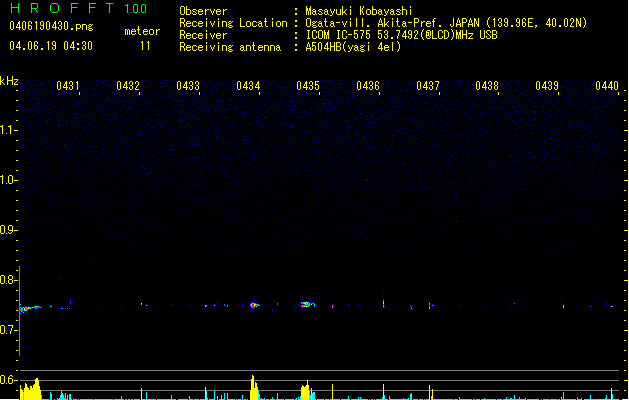Click the Receiver field label
Image resolution: width=629 pixels, height=400 pixels.
(x=203, y=35)
